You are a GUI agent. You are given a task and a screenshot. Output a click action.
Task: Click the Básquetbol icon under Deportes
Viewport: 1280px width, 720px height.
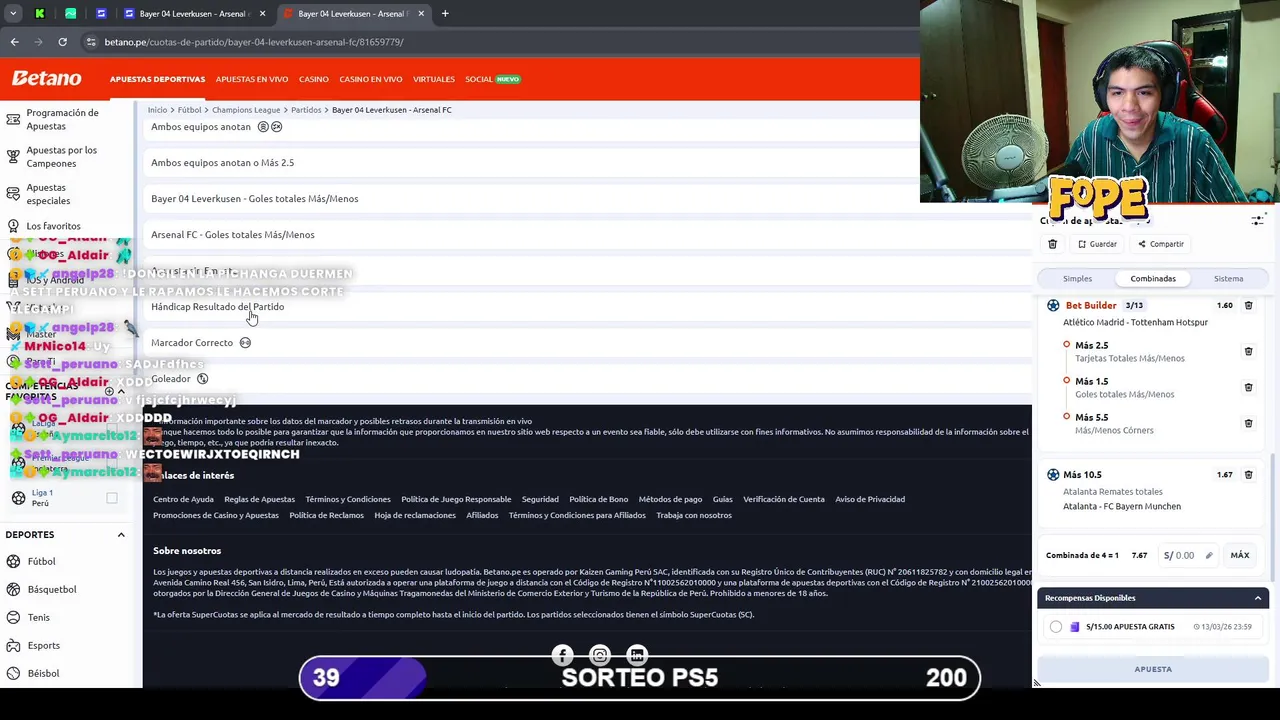tap(14, 589)
